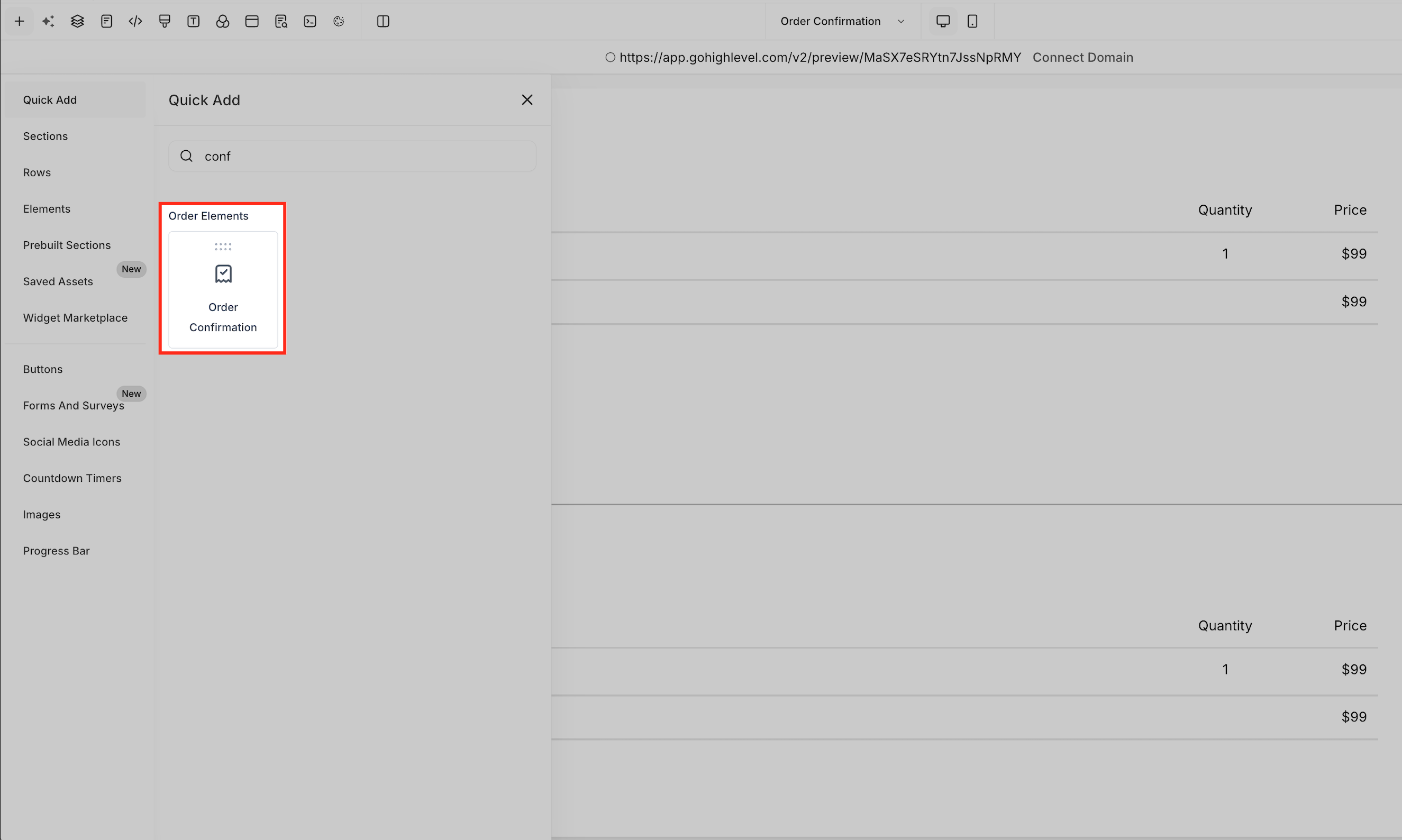The image size is (1402, 840).
Task: Select Widget Marketplace in sidebar
Action: point(75,318)
